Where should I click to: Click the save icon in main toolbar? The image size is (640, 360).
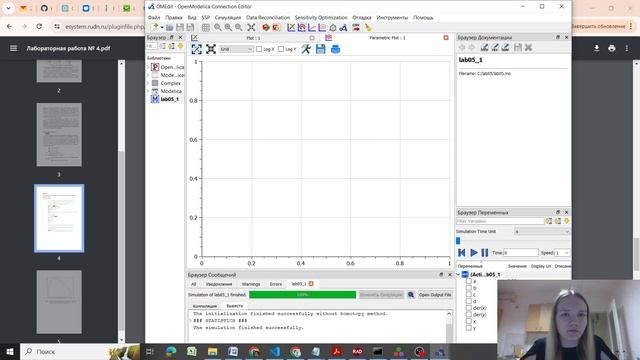pos(180,27)
